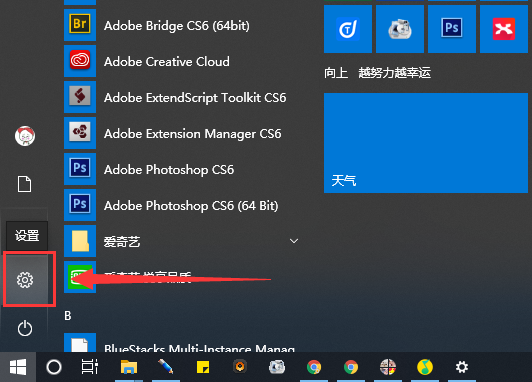Open the yellow sticky notes taskbar icon
The height and width of the screenshot is (382, 532).
203,367
